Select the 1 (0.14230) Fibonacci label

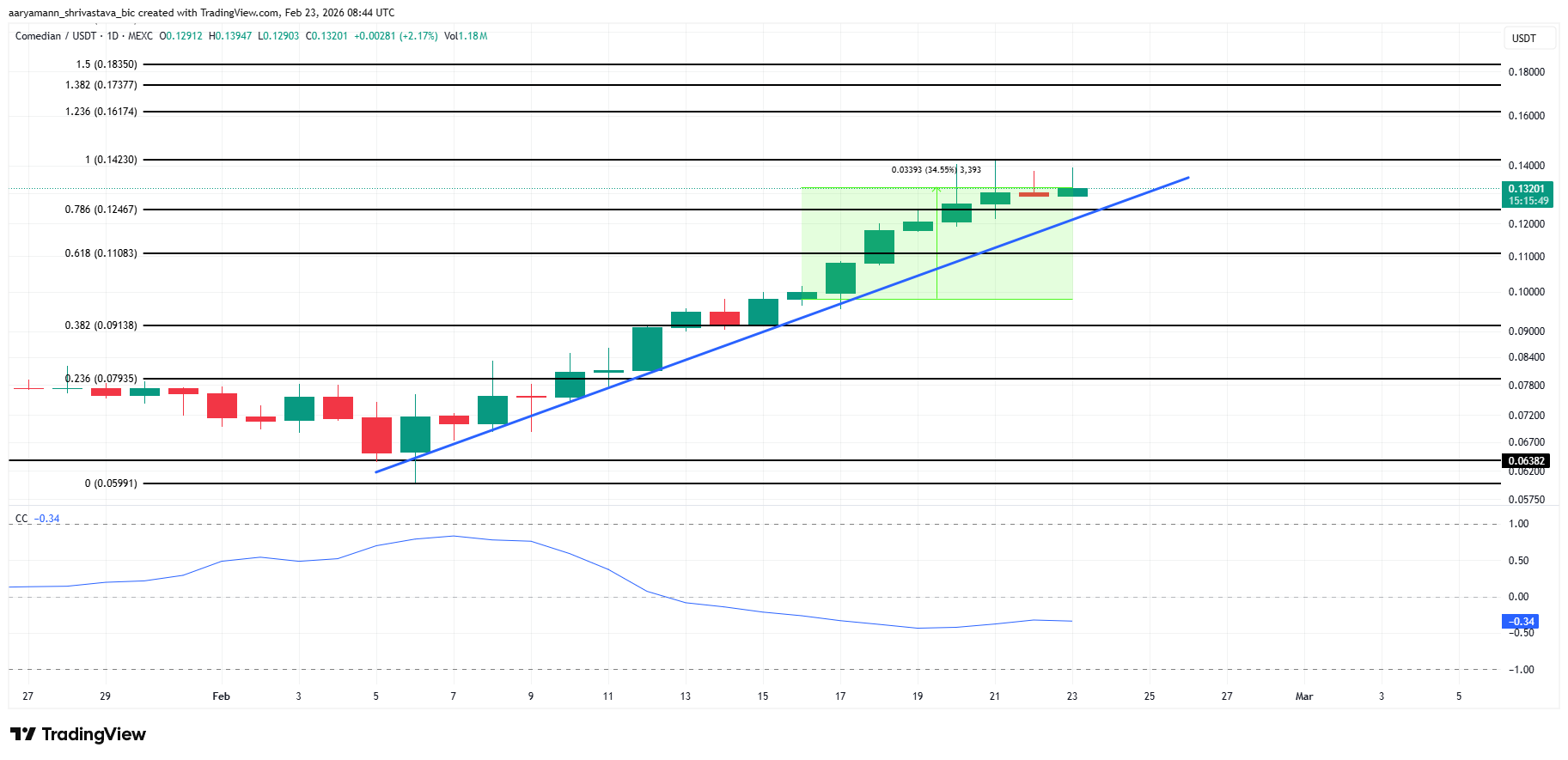(x=111, y=160)
